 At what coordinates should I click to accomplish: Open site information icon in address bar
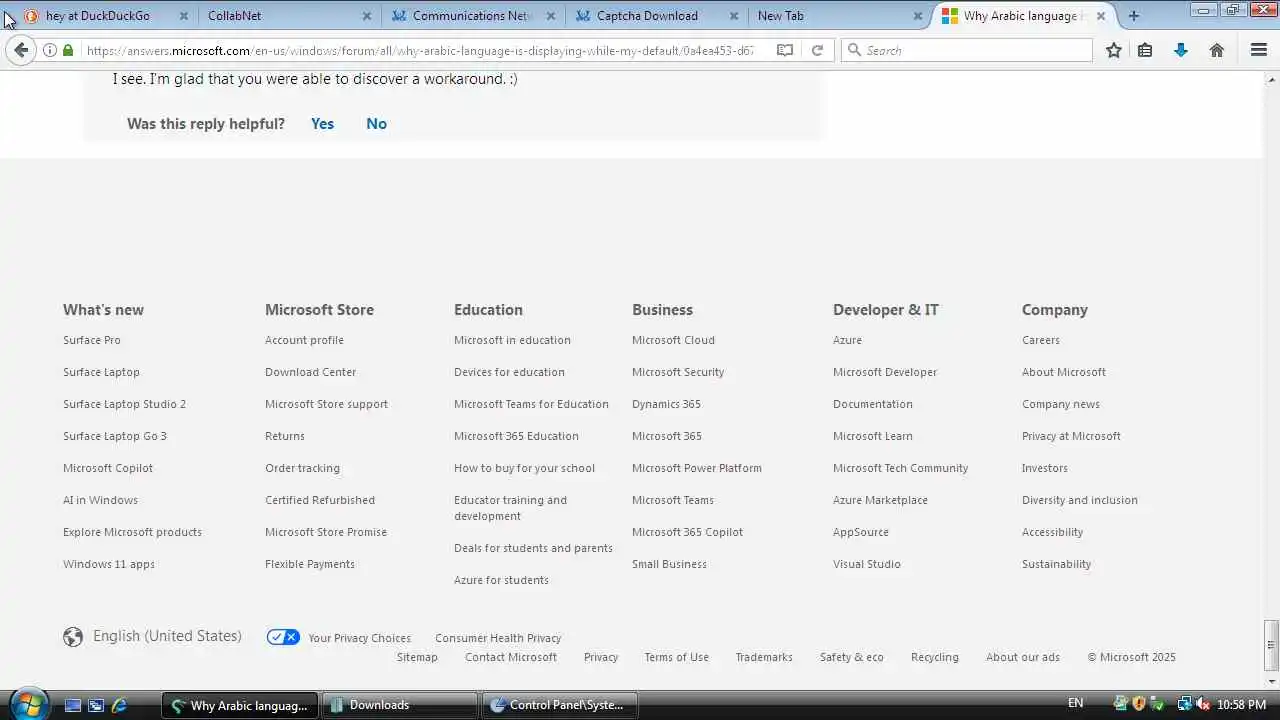50,50
